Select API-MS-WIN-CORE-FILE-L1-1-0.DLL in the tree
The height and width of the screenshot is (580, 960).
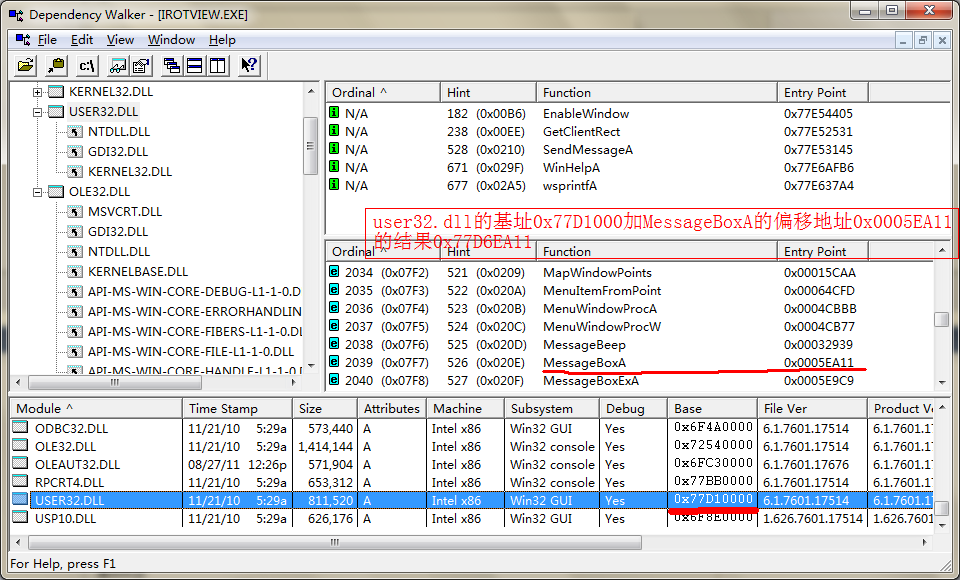(x=190, y=352)
